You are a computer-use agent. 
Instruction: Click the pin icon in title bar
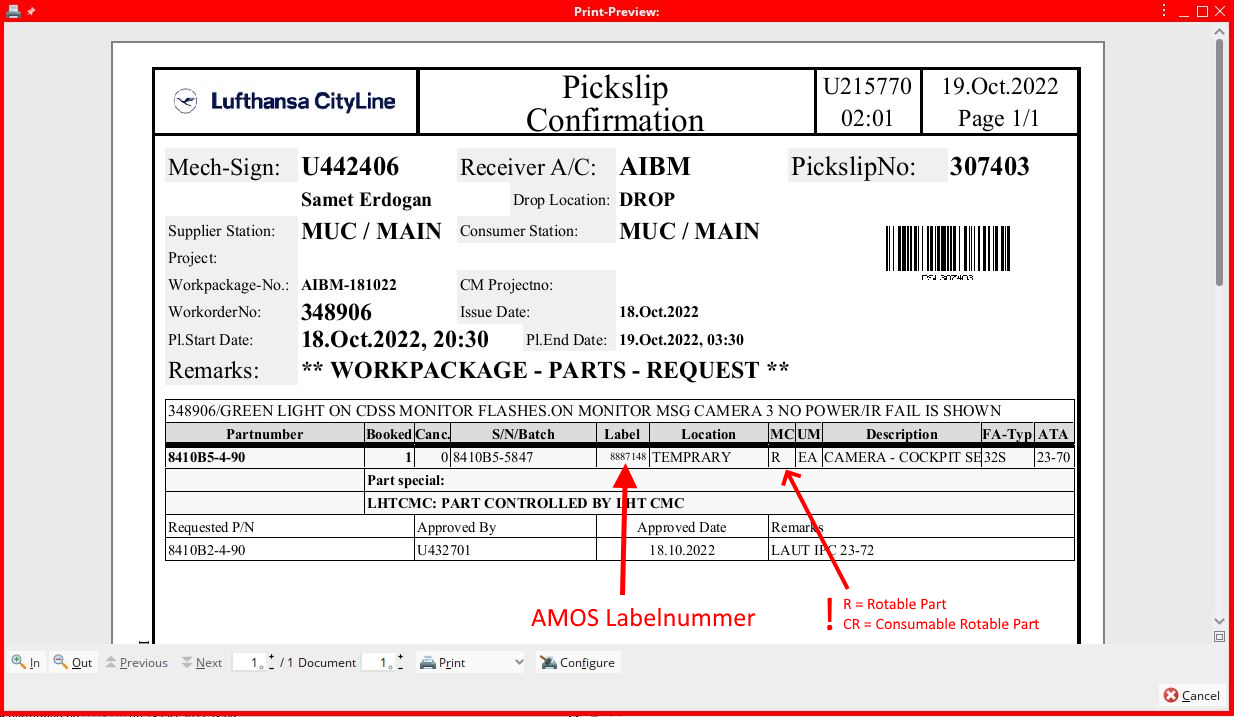tap(31, 11)
